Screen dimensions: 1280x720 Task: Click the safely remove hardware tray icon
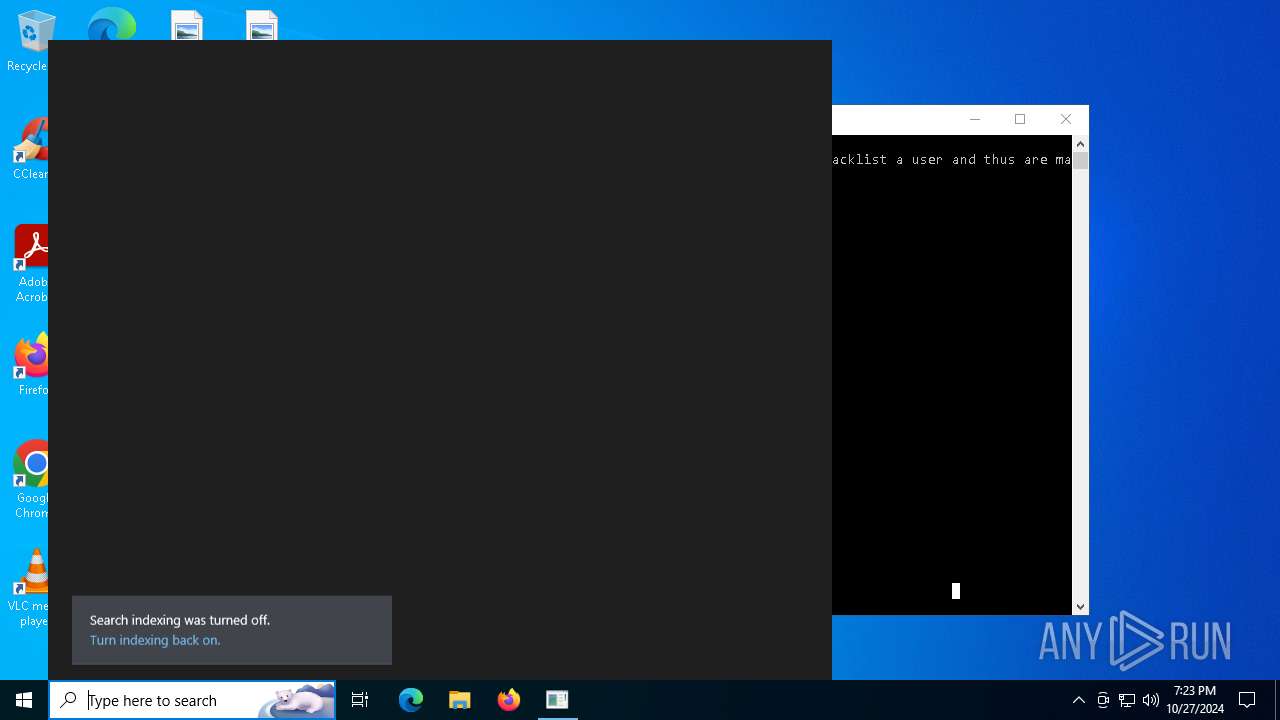1103,700
